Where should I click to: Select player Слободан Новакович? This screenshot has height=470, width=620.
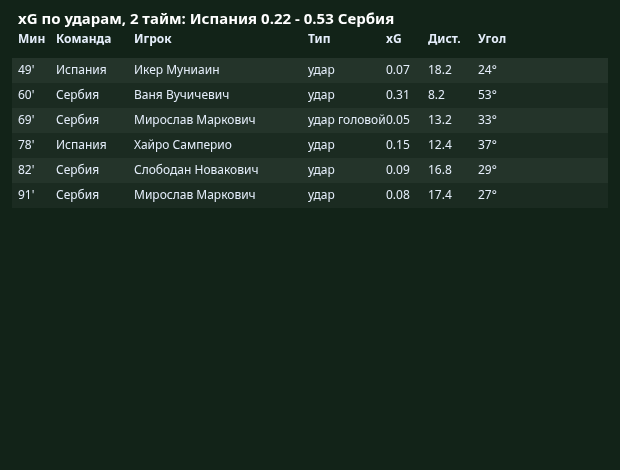click(x=196, y=170)
